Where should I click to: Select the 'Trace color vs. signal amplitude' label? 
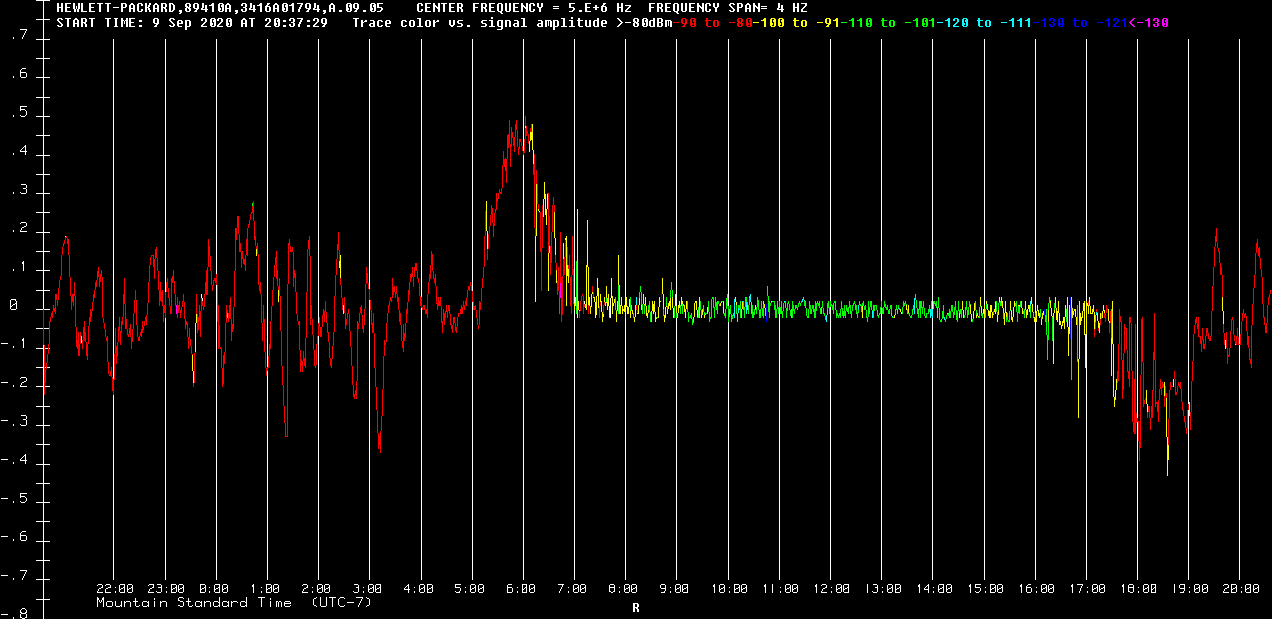(479, 22)
